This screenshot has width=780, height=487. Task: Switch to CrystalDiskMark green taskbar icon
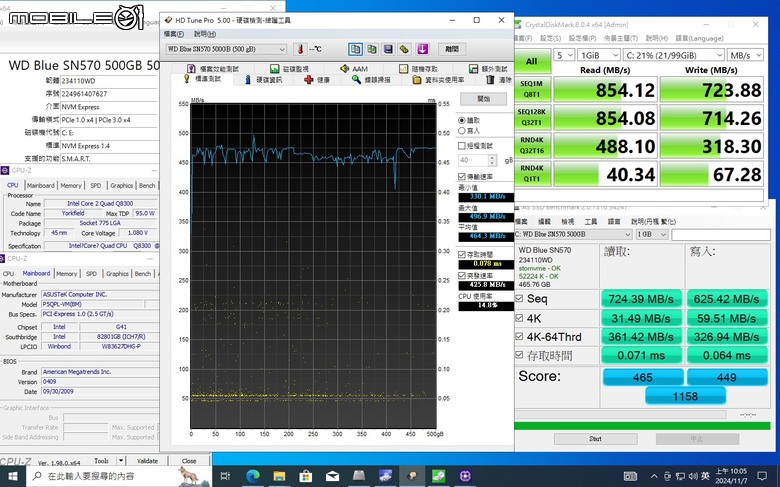pyautogui.click(x=438, y=476)
